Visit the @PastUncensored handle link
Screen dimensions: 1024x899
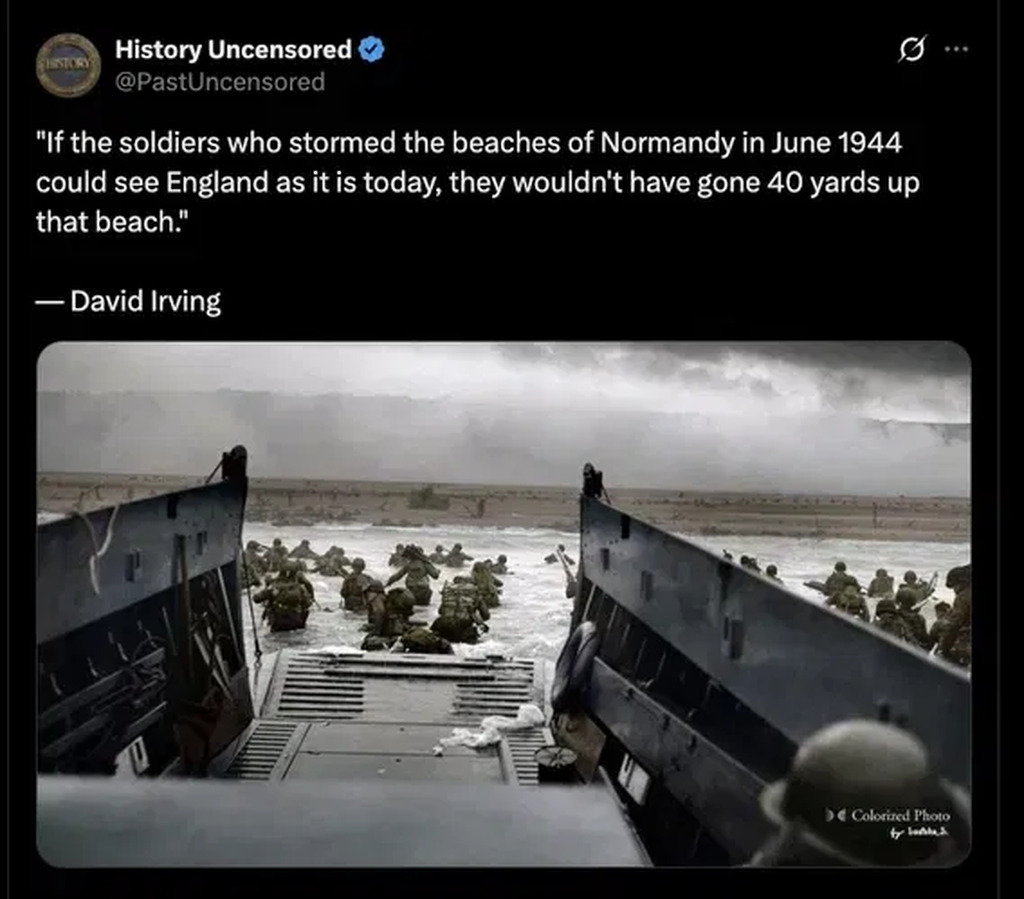(x=219, y=82)
